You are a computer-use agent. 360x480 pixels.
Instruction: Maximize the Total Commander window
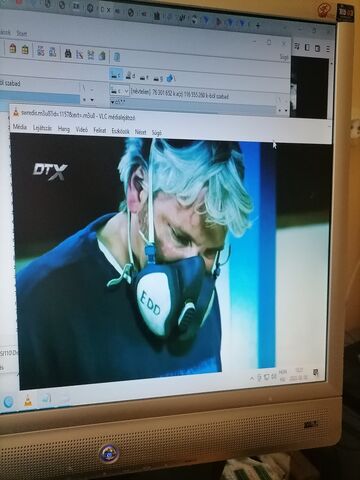coord(269,42)
